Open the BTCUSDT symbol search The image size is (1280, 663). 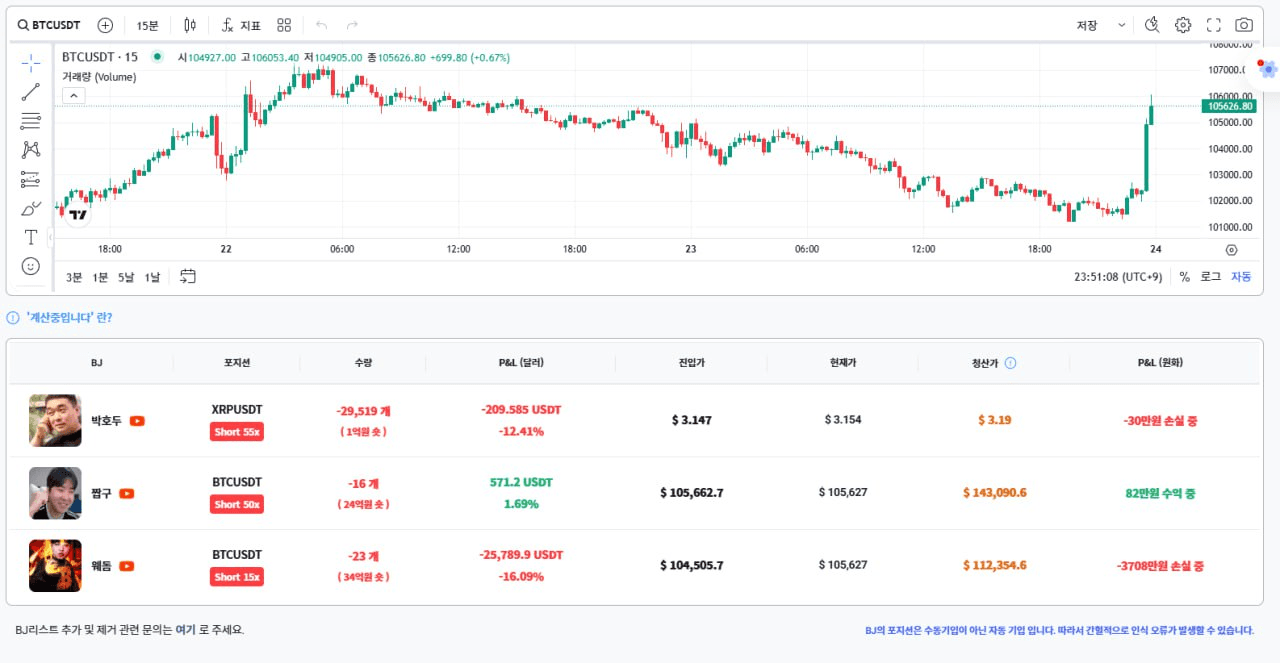49,25
